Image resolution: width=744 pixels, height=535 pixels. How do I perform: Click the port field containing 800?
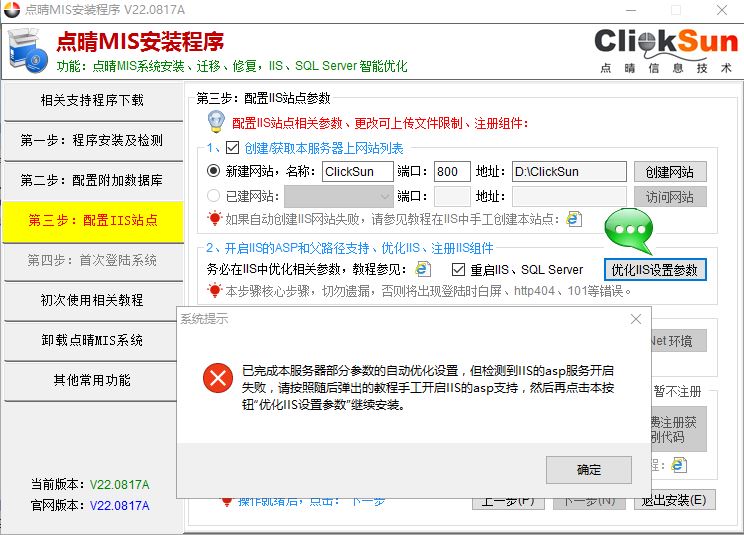452,171
